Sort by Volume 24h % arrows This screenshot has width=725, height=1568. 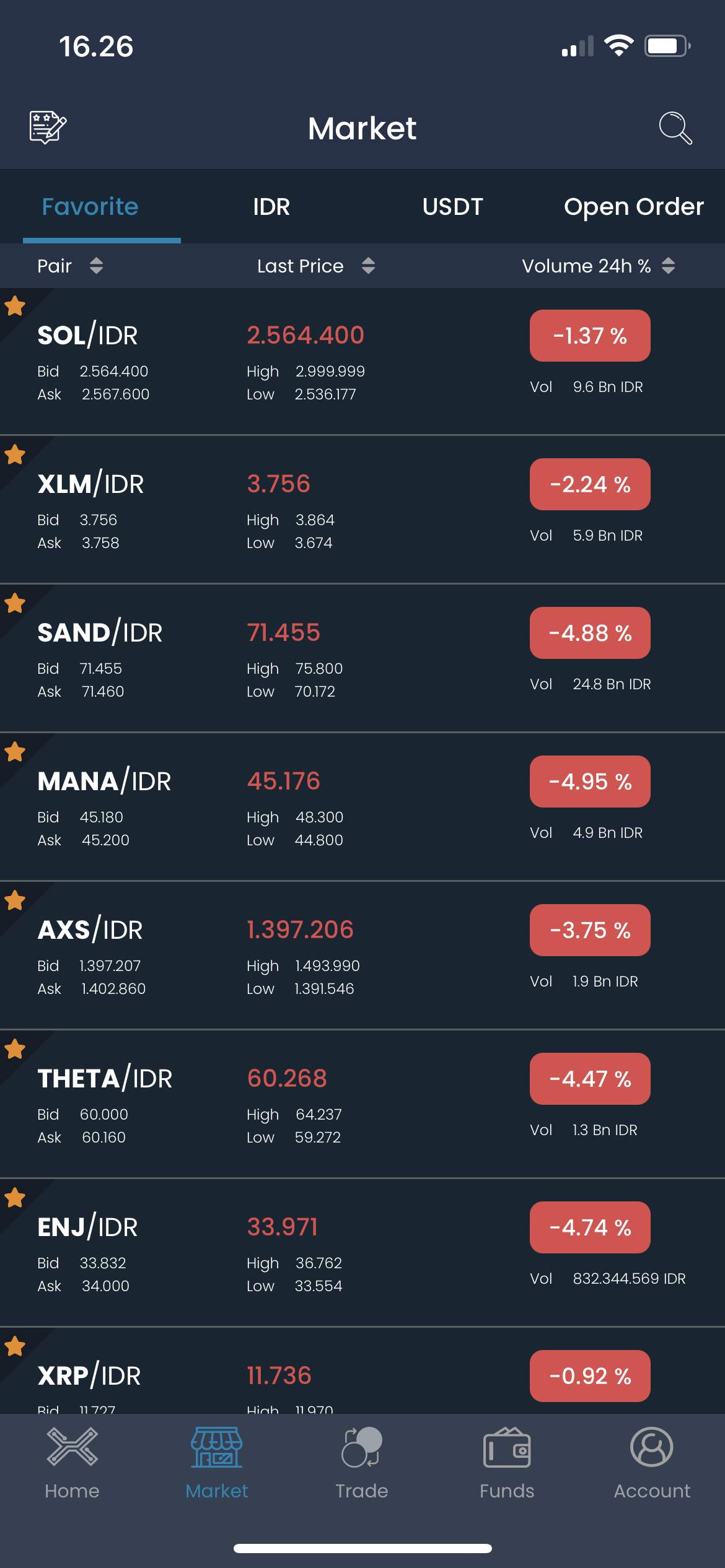pos(668,266)
